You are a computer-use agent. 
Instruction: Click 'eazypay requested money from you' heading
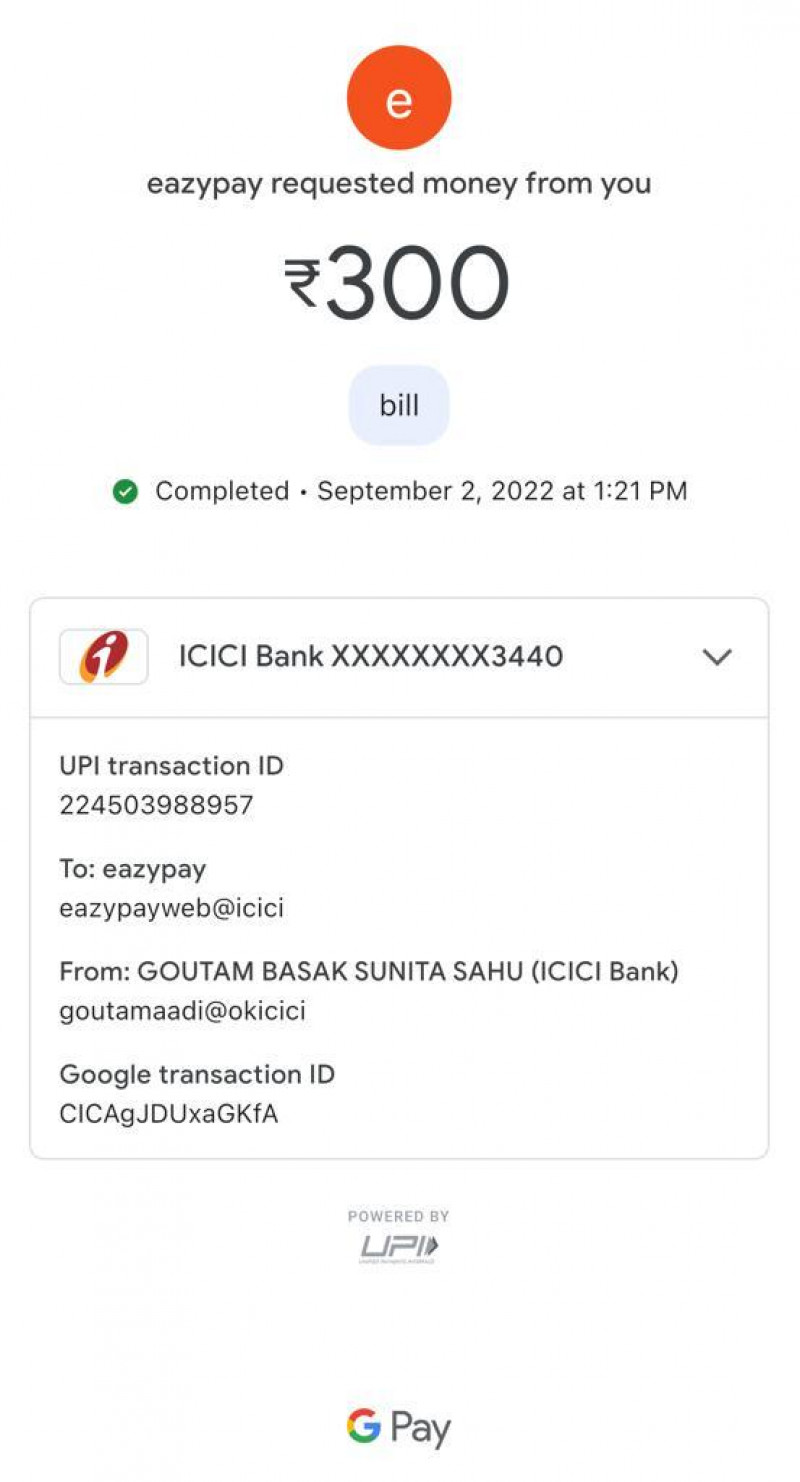(399, 184)
